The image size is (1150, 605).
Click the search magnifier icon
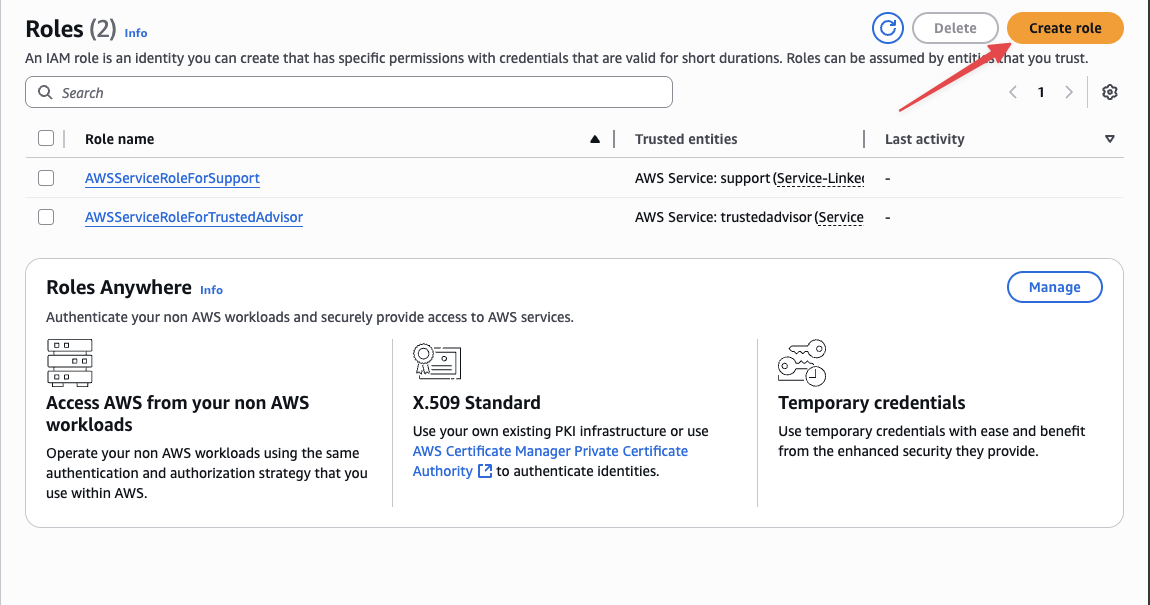(x=45, y=92)
